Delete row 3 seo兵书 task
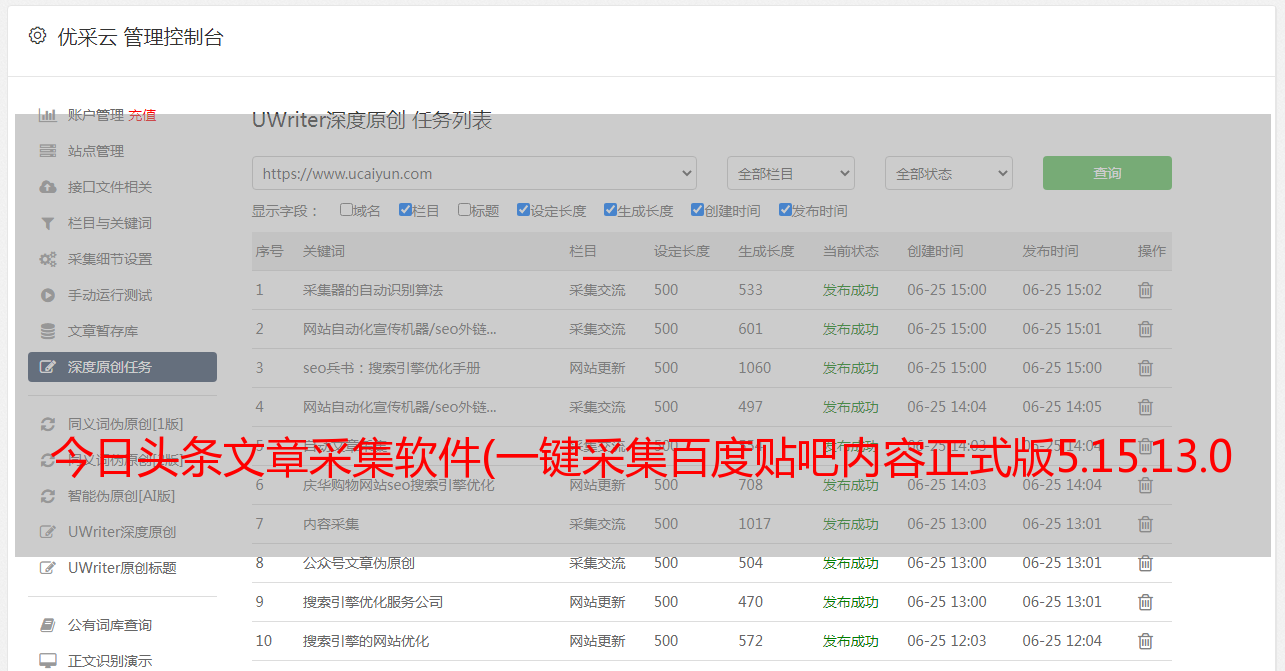Screen dimensions: 1285x671 [1146, 368]
